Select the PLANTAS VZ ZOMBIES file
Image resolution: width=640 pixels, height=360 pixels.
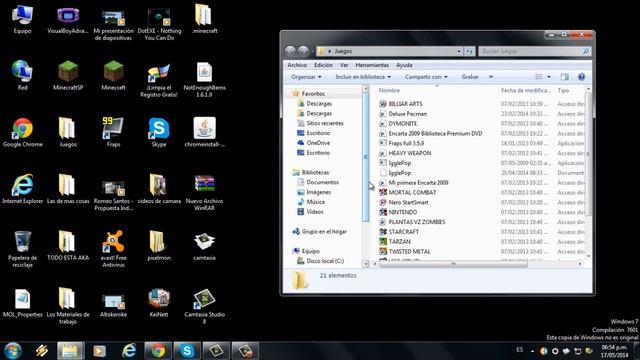coord(417,222)
